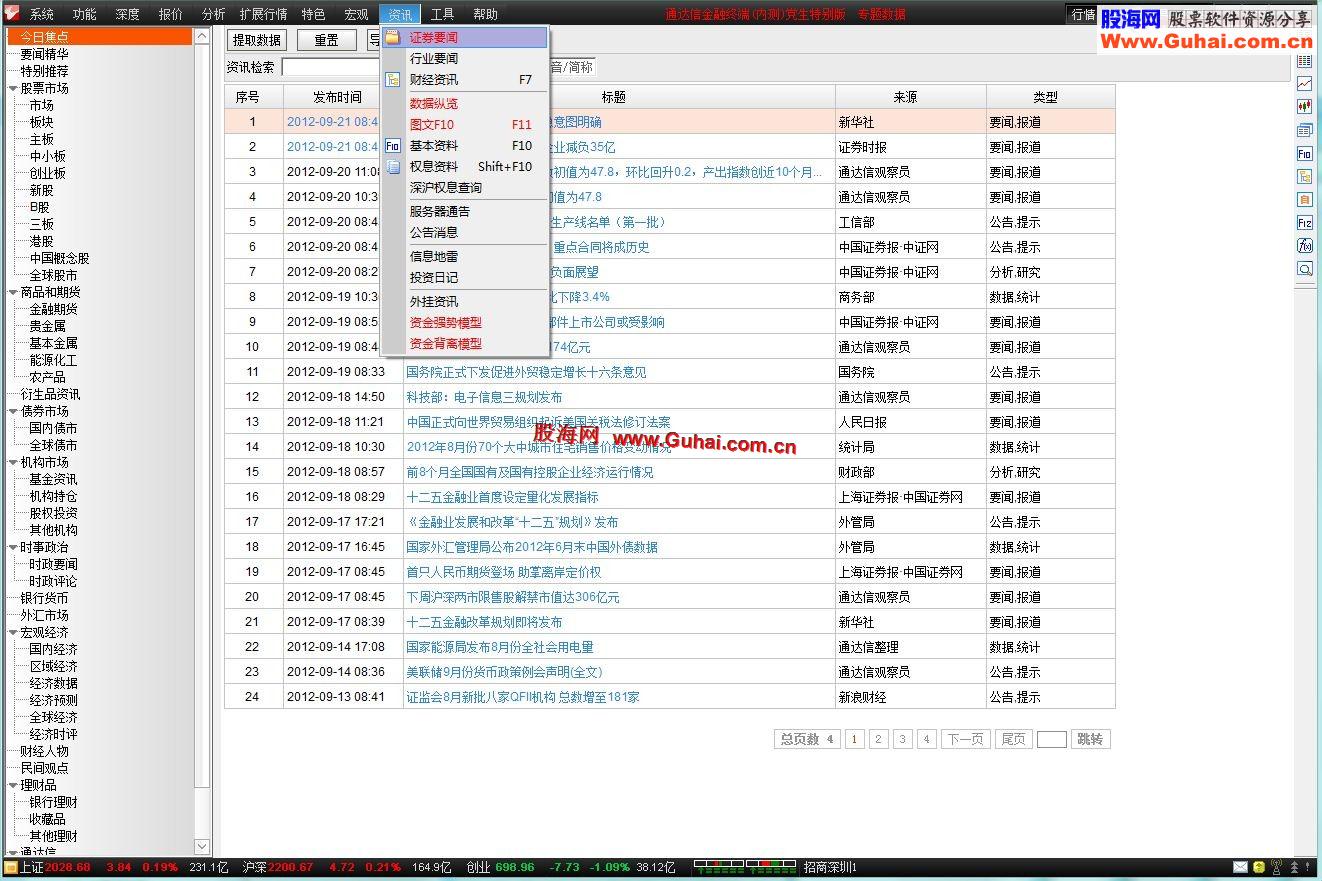Viewport: 1322px width, 881px height.
Task: Click the mail envelope icon in status bar
Action: click(x=1241, y=867)
